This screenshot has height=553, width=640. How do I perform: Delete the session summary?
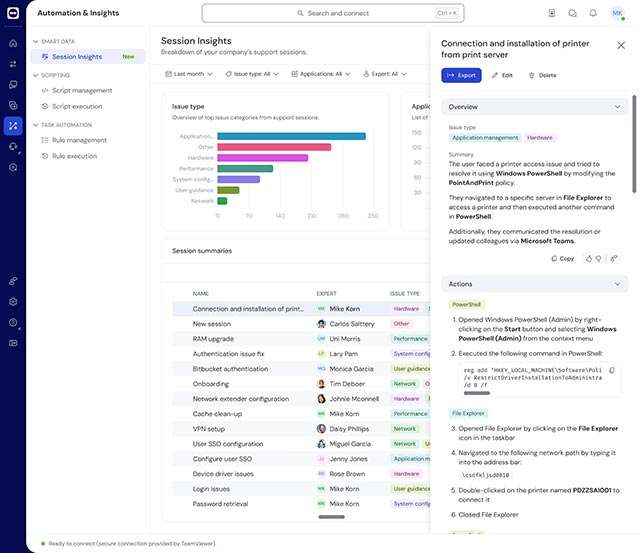click(542, 75)
